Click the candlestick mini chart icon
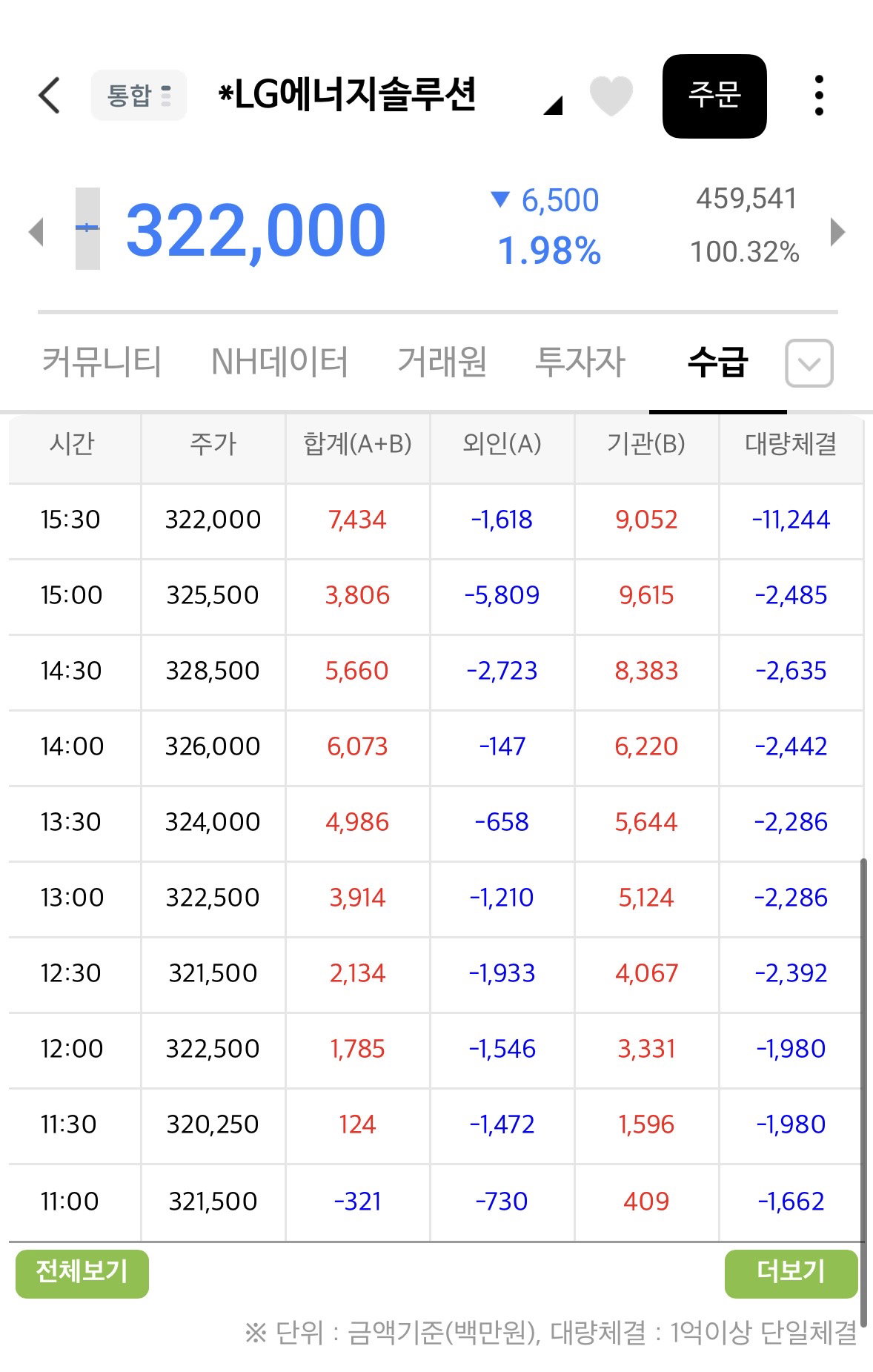The width and height of the screenshot is (873, 1372). point(87,228)
